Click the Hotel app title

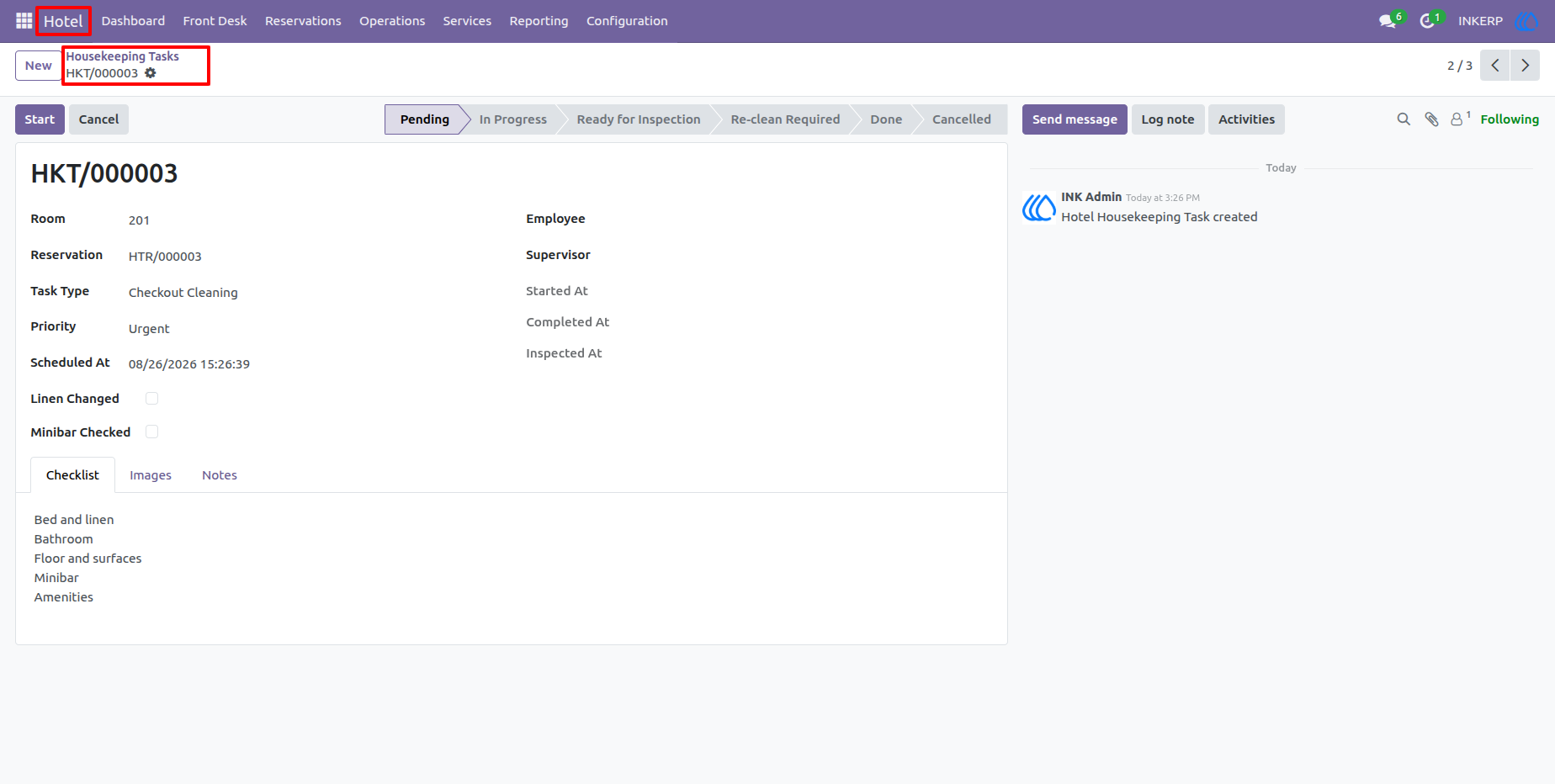point(63,21)
